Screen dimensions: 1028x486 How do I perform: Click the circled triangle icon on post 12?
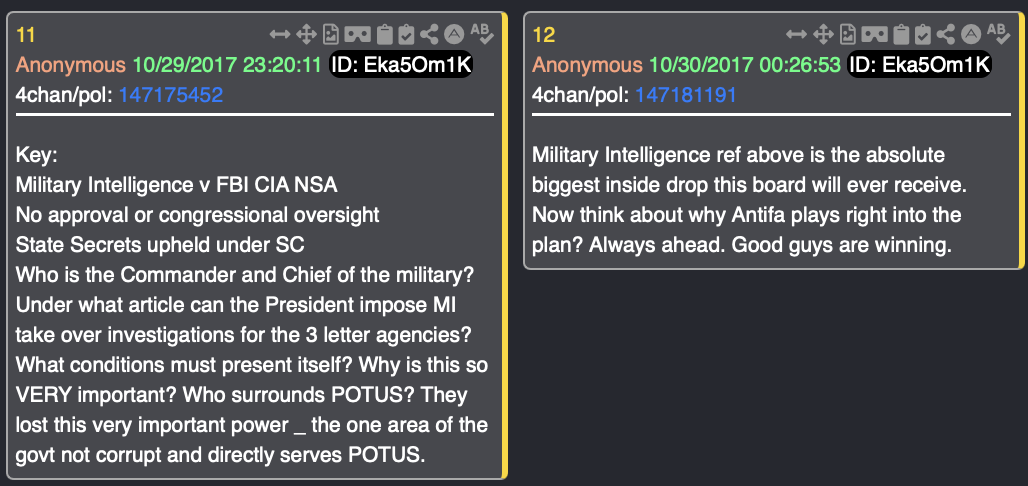971,35
